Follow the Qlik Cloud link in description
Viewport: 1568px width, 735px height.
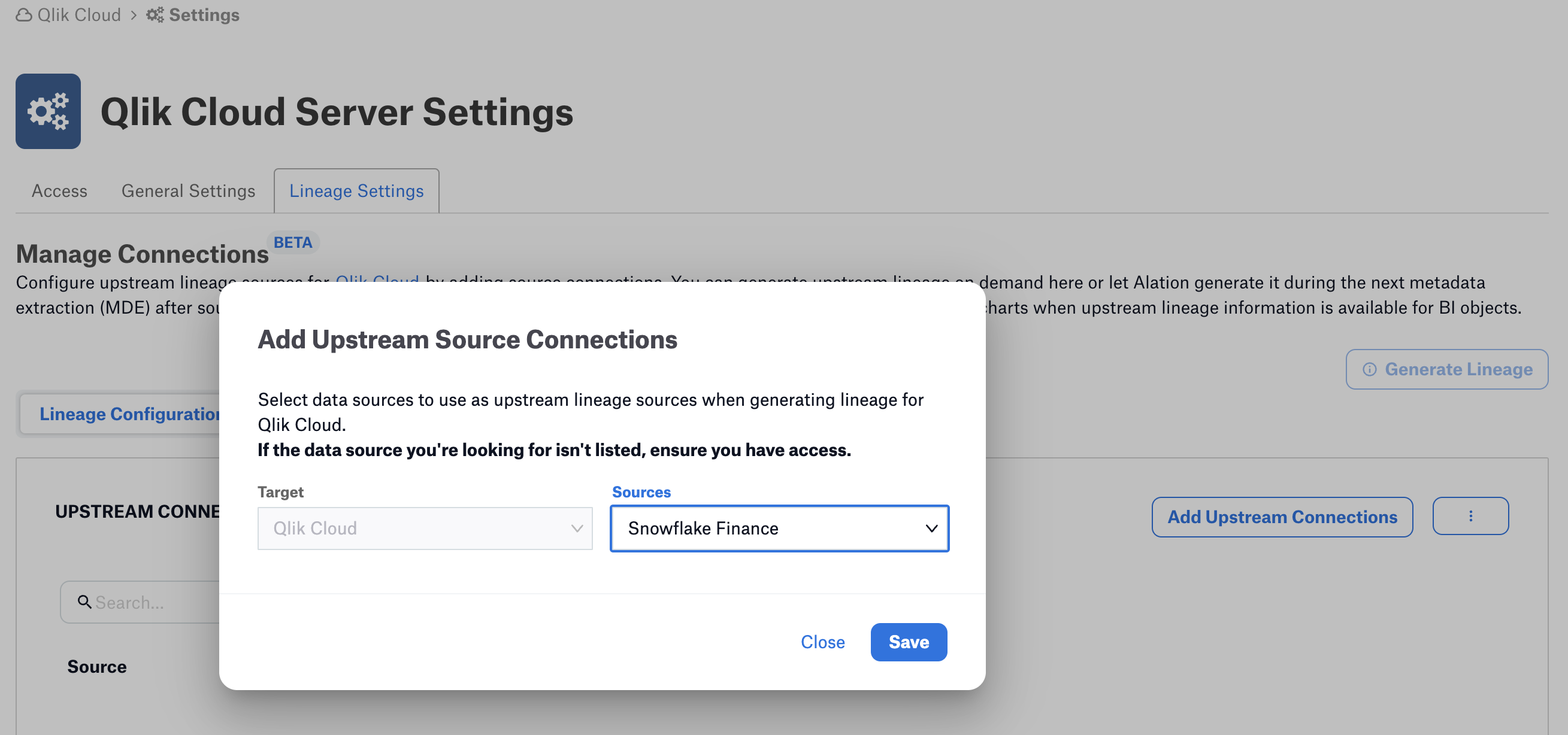[x=377, y=281]
